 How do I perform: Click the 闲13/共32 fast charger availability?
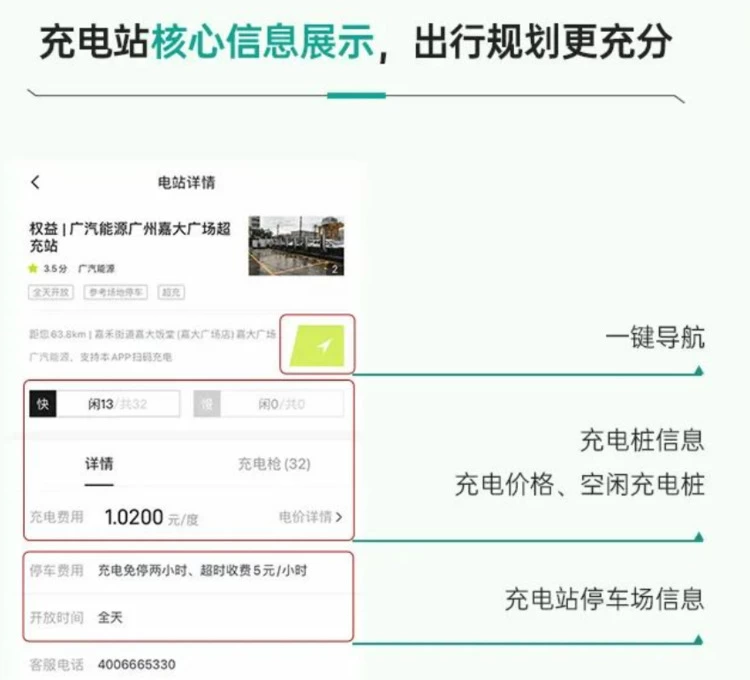point(118,404)
